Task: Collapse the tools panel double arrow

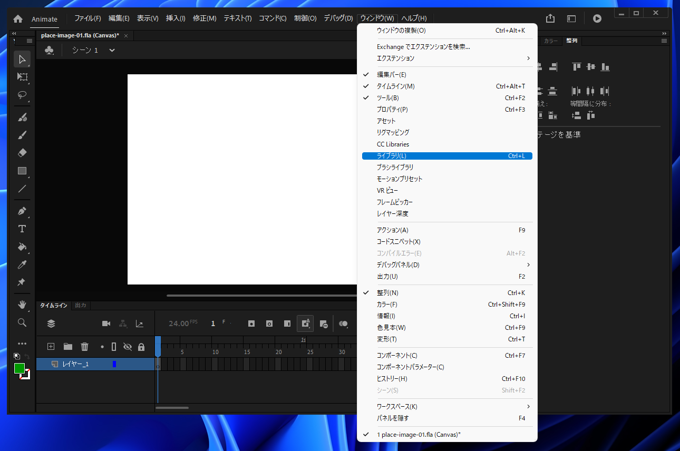Action: pos(14,33)
